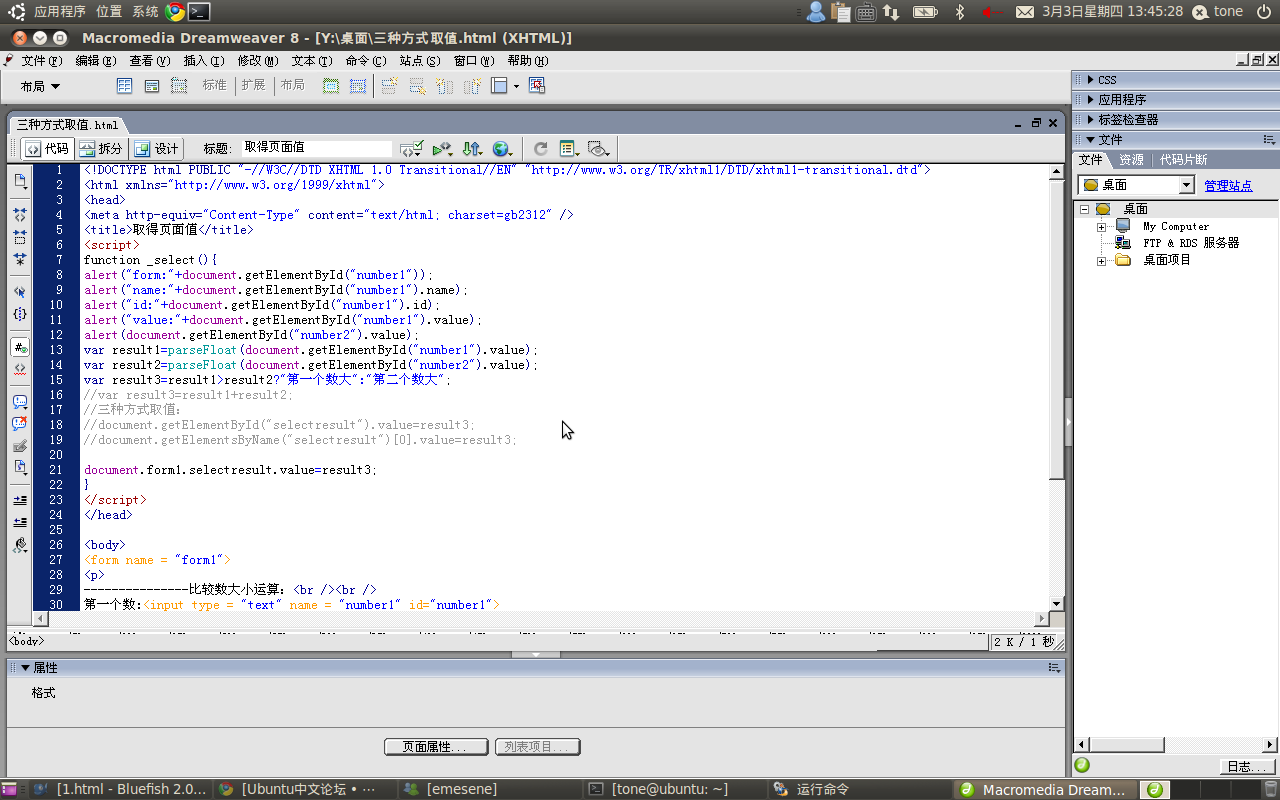Screen dimensions: 1280x800
Task: Click the Refresh design view icon
Action: (x=540, y=149)
